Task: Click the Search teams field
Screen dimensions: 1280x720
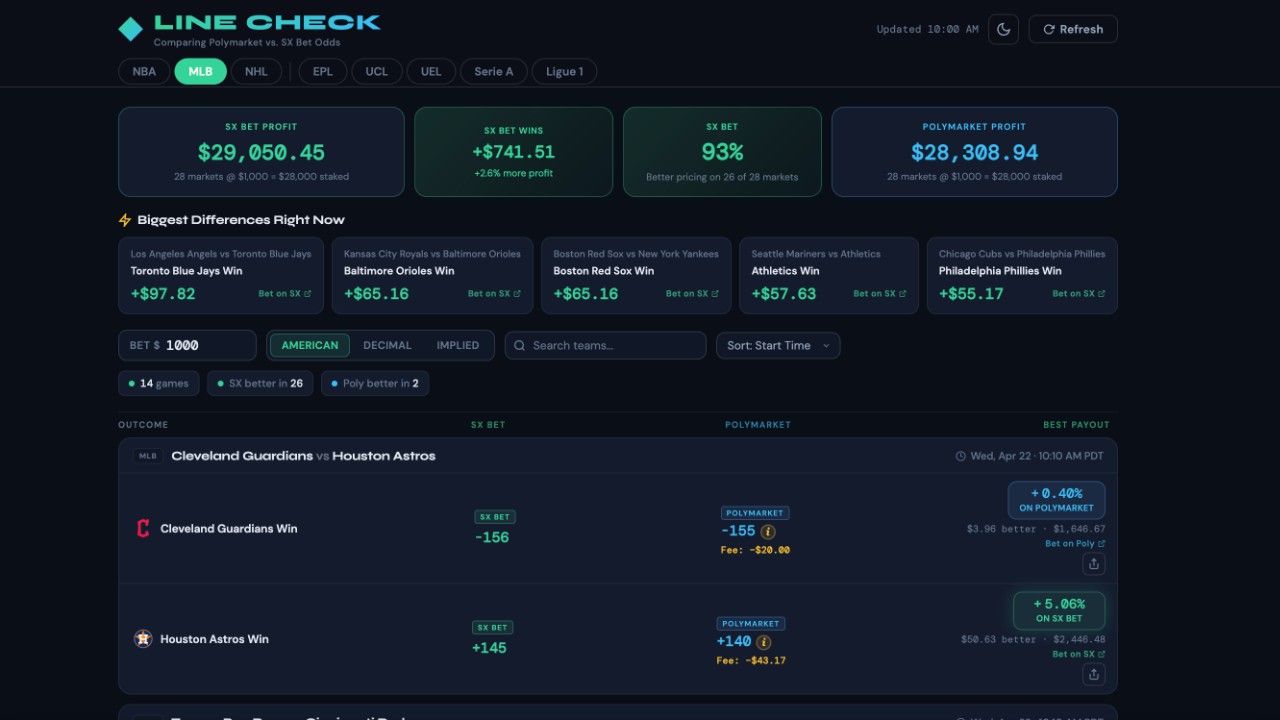Action: (x=605, y=345)
